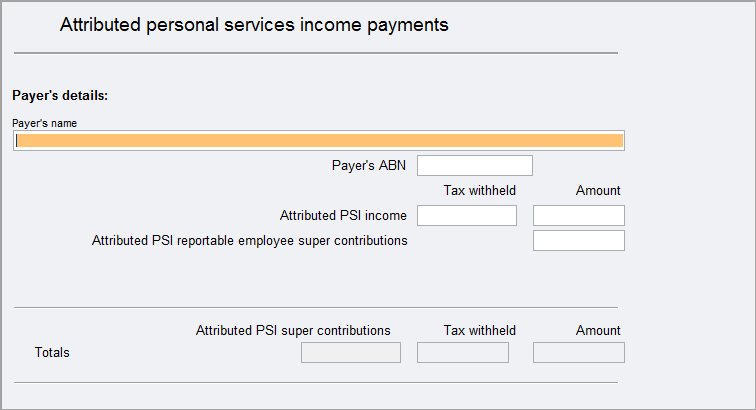Select the Totals Amount box
This screenshot has height=410, width=756.
(578, 353)
